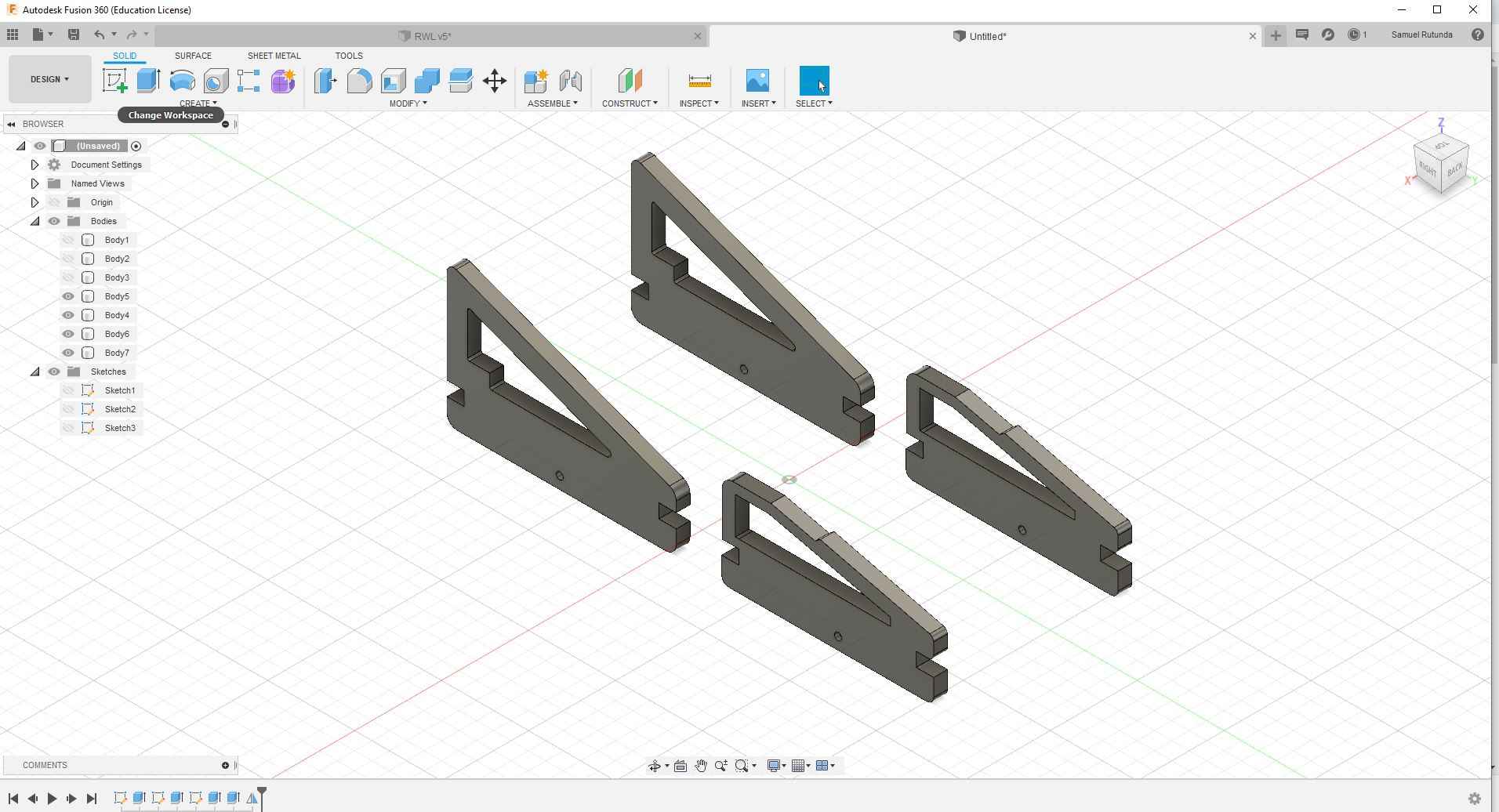Open the Help question mark icon
This screenshot has width=1499, height=812.
pyautogui.click(x=1478, y=34)
